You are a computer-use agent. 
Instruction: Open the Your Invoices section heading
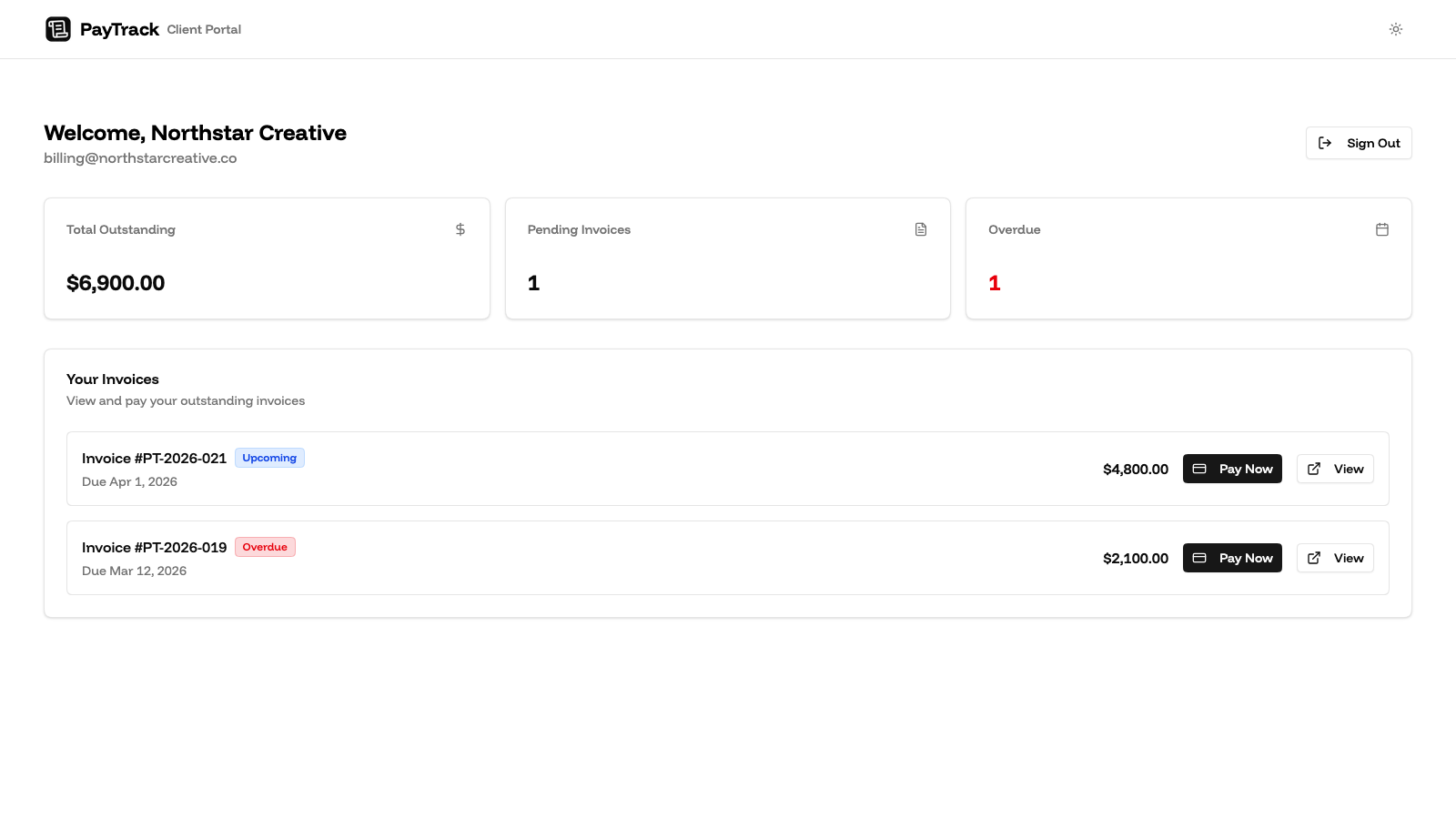[x=112, y=379]
